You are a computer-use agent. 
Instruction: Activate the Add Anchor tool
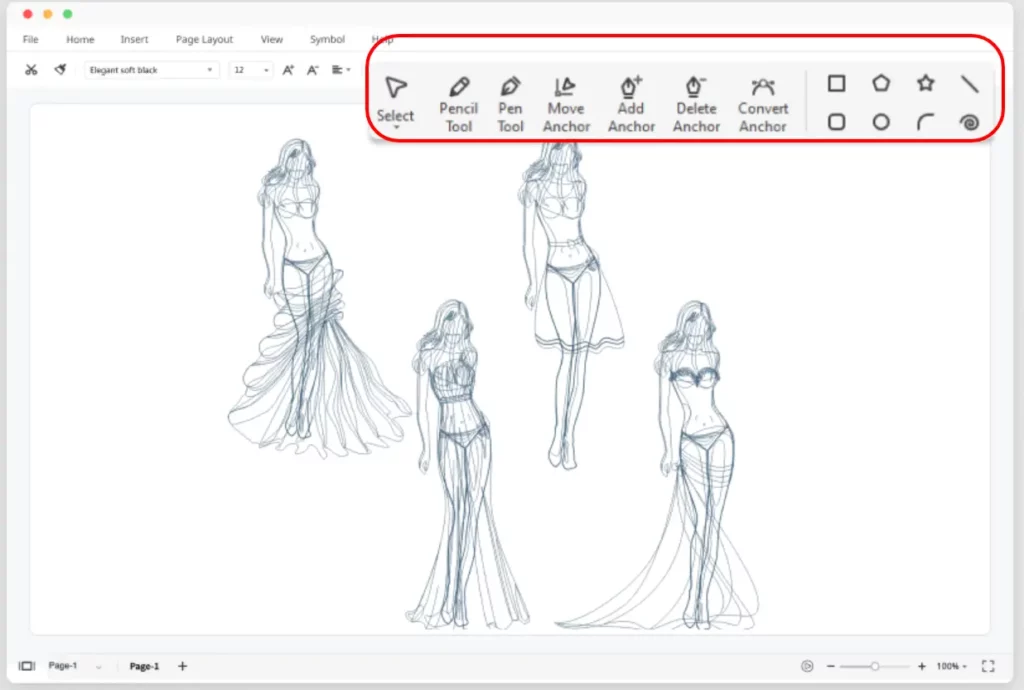coord(631,104)
